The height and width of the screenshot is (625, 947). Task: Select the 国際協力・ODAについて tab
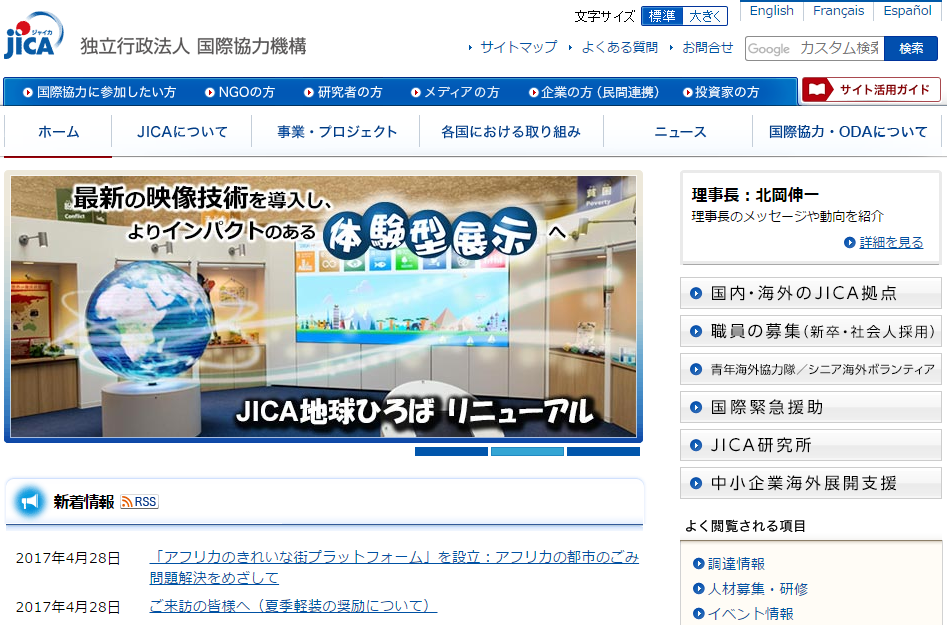pyautogui.click(x=847, y=132)
